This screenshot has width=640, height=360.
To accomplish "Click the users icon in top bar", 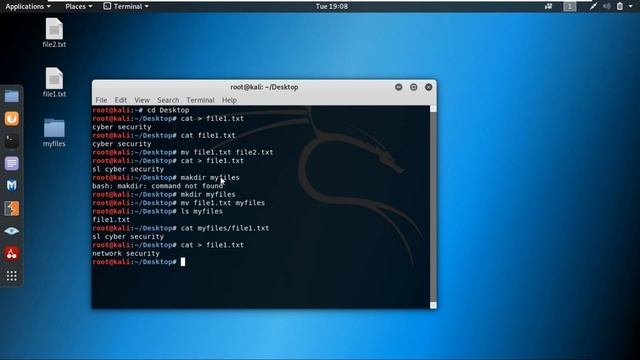I will click(548, 6).
